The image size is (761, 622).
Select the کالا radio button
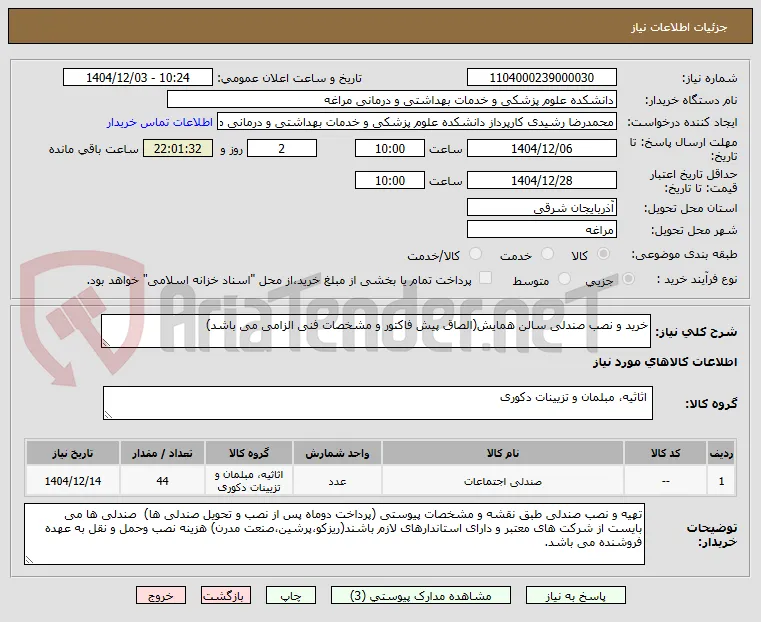(x=604, y=254)
